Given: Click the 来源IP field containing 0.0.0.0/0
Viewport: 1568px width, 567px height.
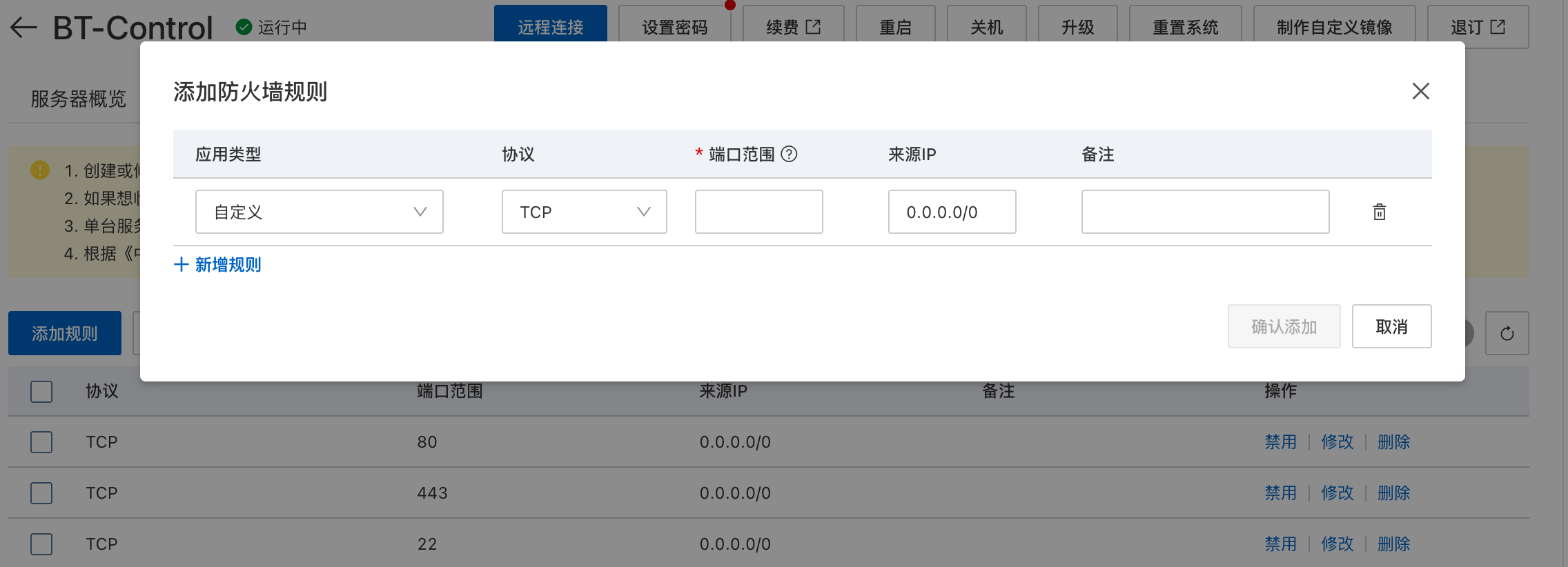Looking at the screenshot, I should tap(952, 212).
